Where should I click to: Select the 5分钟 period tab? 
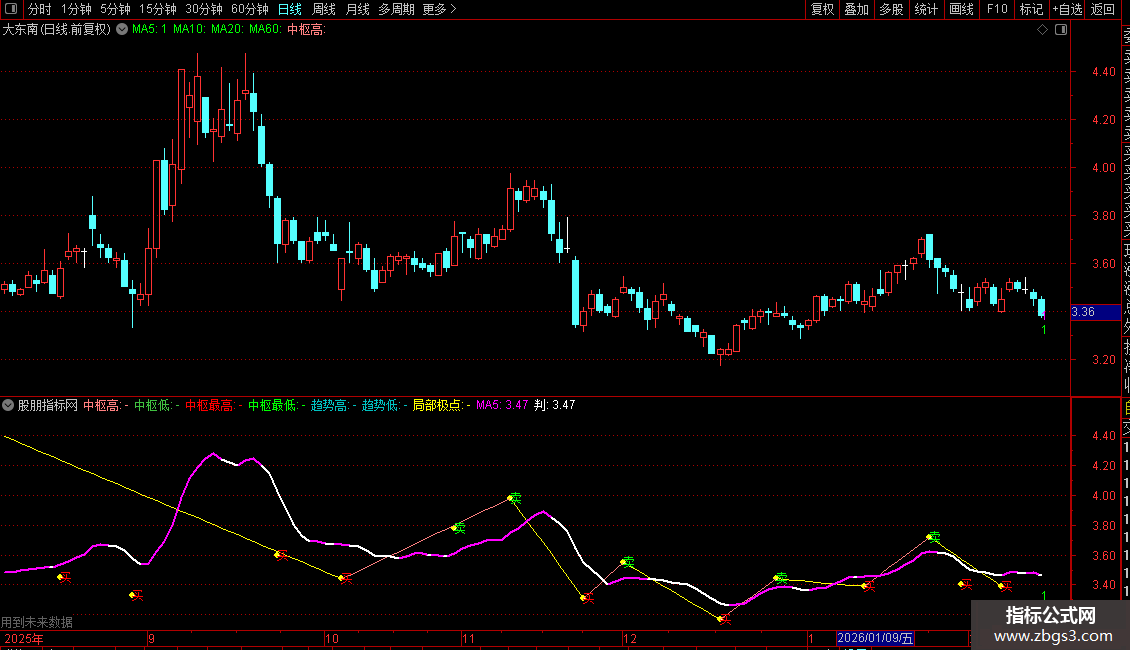point(115,9)
